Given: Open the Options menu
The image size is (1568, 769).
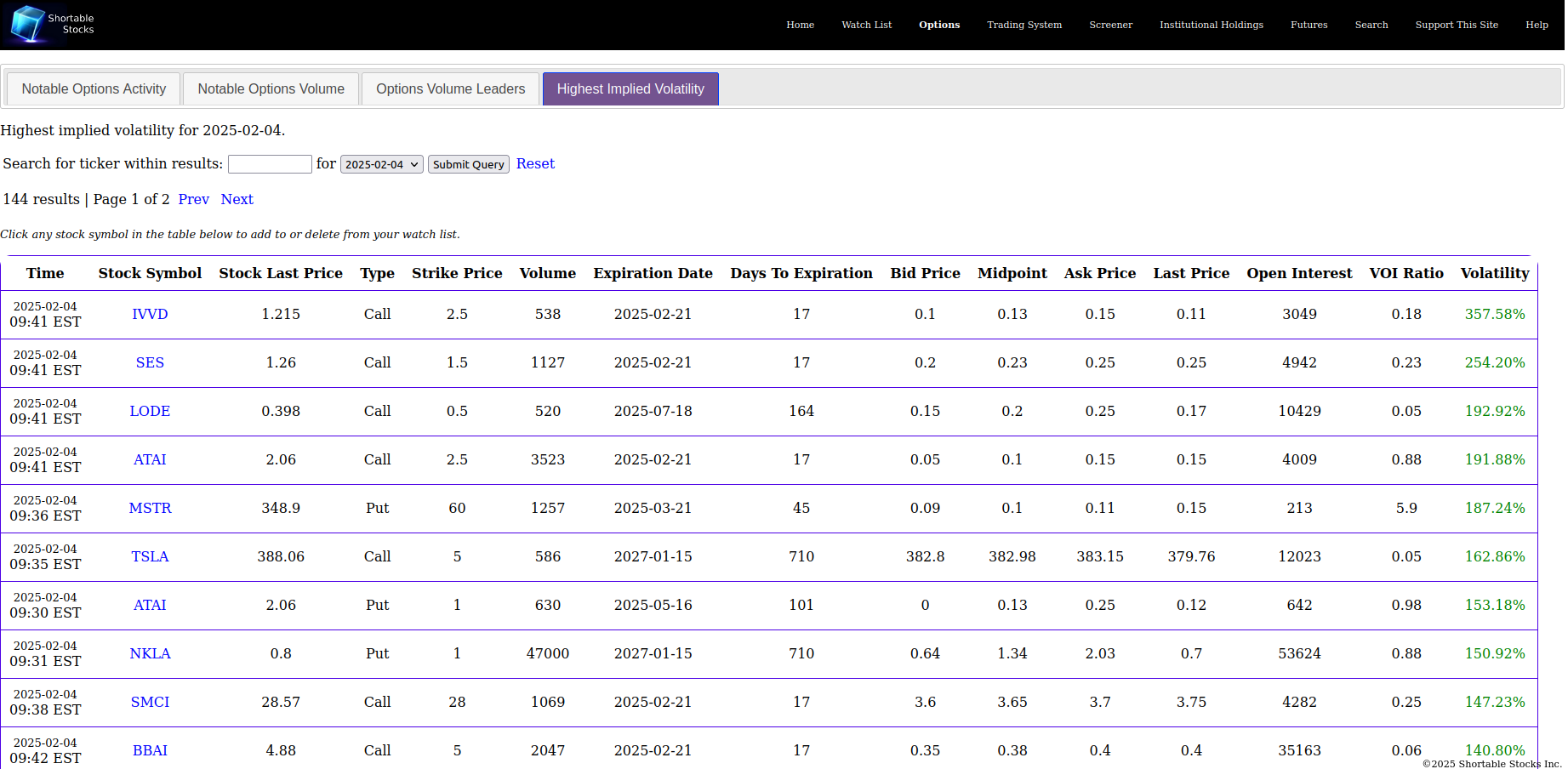Looking at the screenshot, I should [939, 25].
